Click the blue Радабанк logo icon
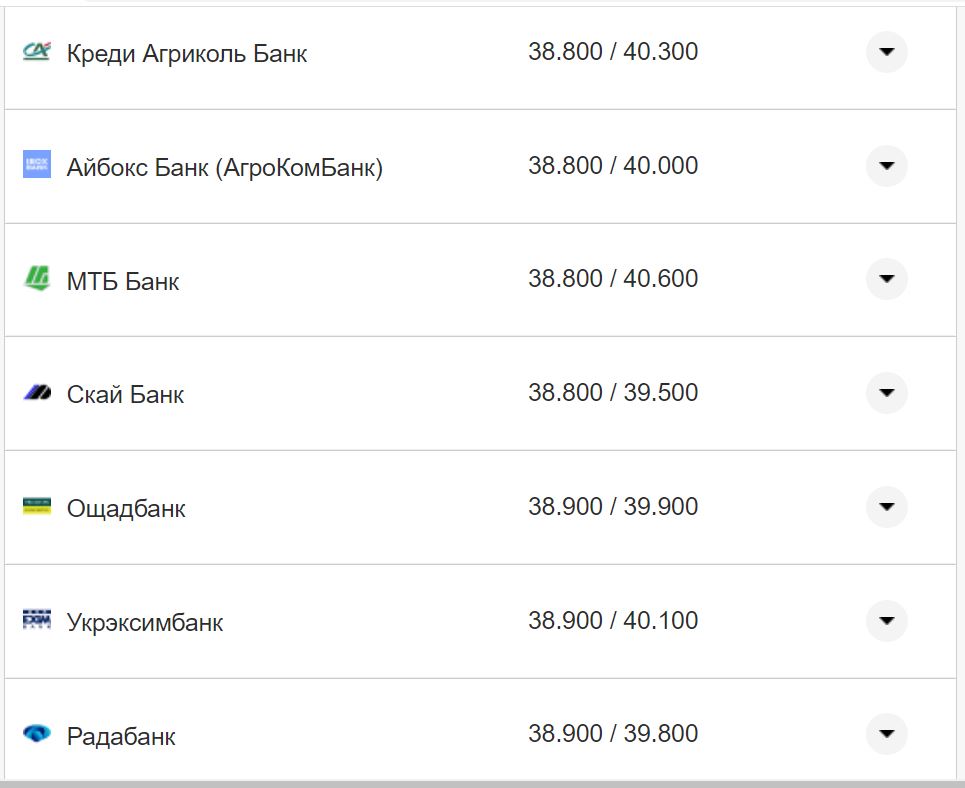 [36, 735]
